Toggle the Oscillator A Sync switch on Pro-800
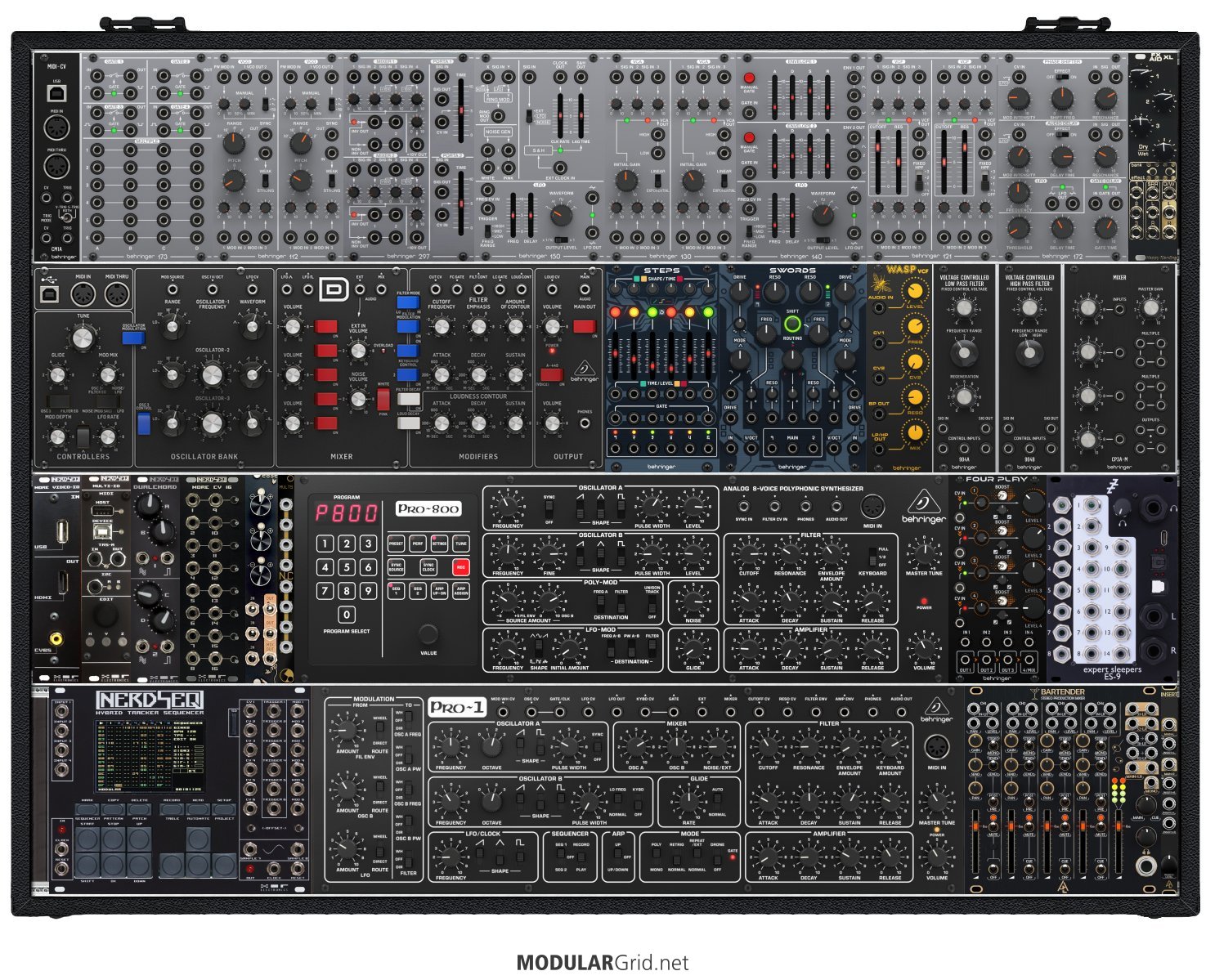This screenshot has height=980, width=1206. click(549, 508)
